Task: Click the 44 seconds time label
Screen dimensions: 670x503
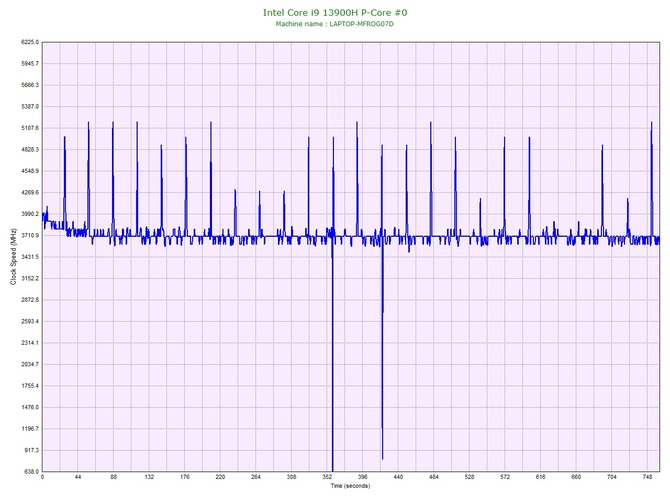Action: pos(78,477)
